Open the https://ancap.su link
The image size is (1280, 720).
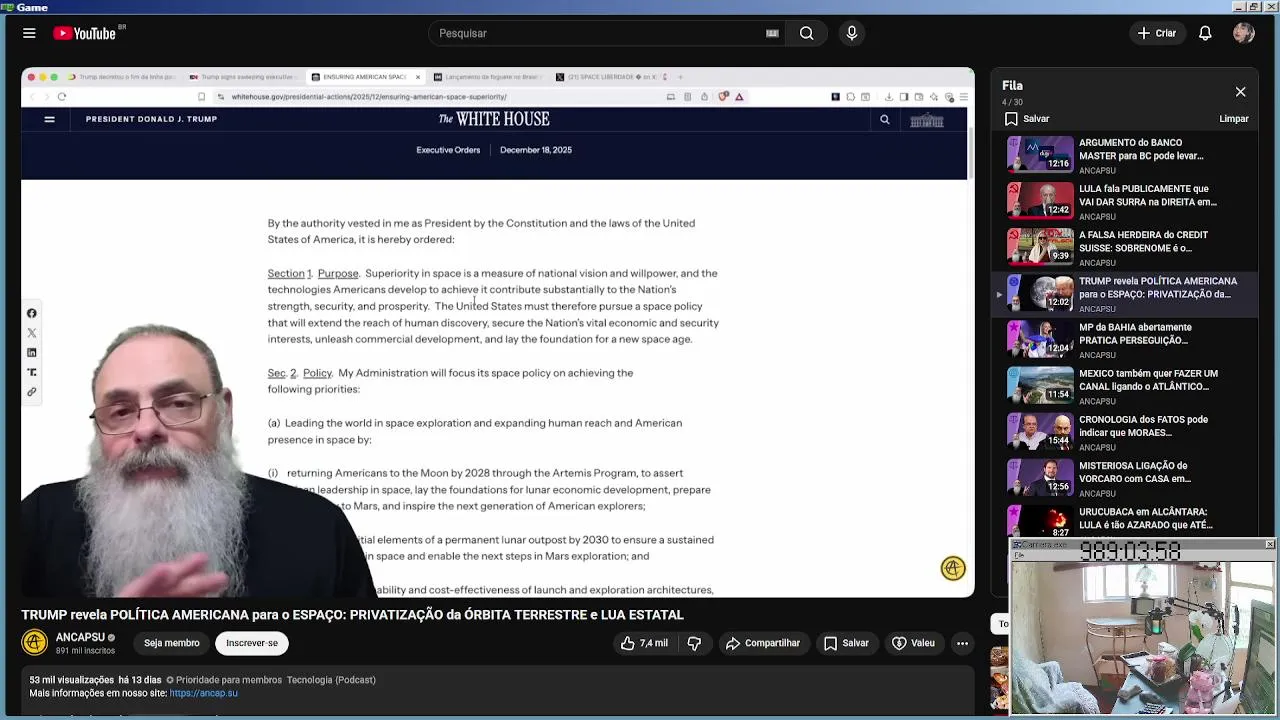[204, 693]
